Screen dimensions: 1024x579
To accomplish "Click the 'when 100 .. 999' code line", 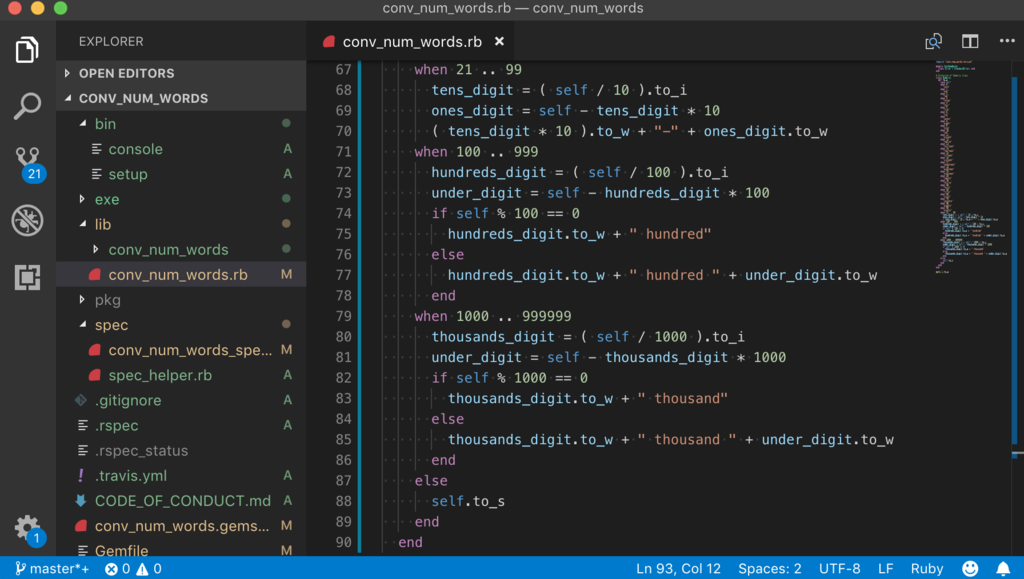I will pyautogui.click(x=476, y=151).
